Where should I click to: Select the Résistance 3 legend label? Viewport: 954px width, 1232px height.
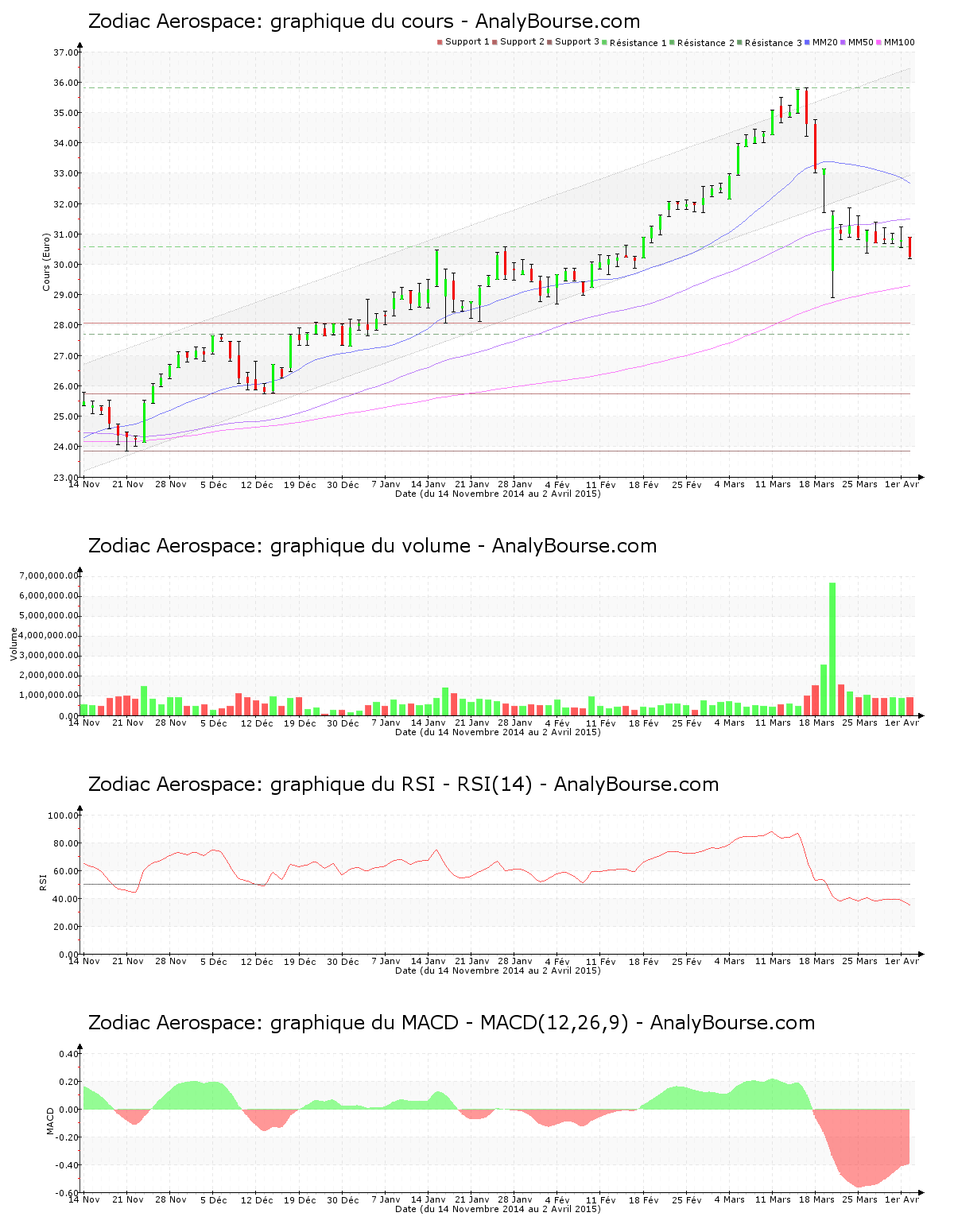[x=774, y=43]
